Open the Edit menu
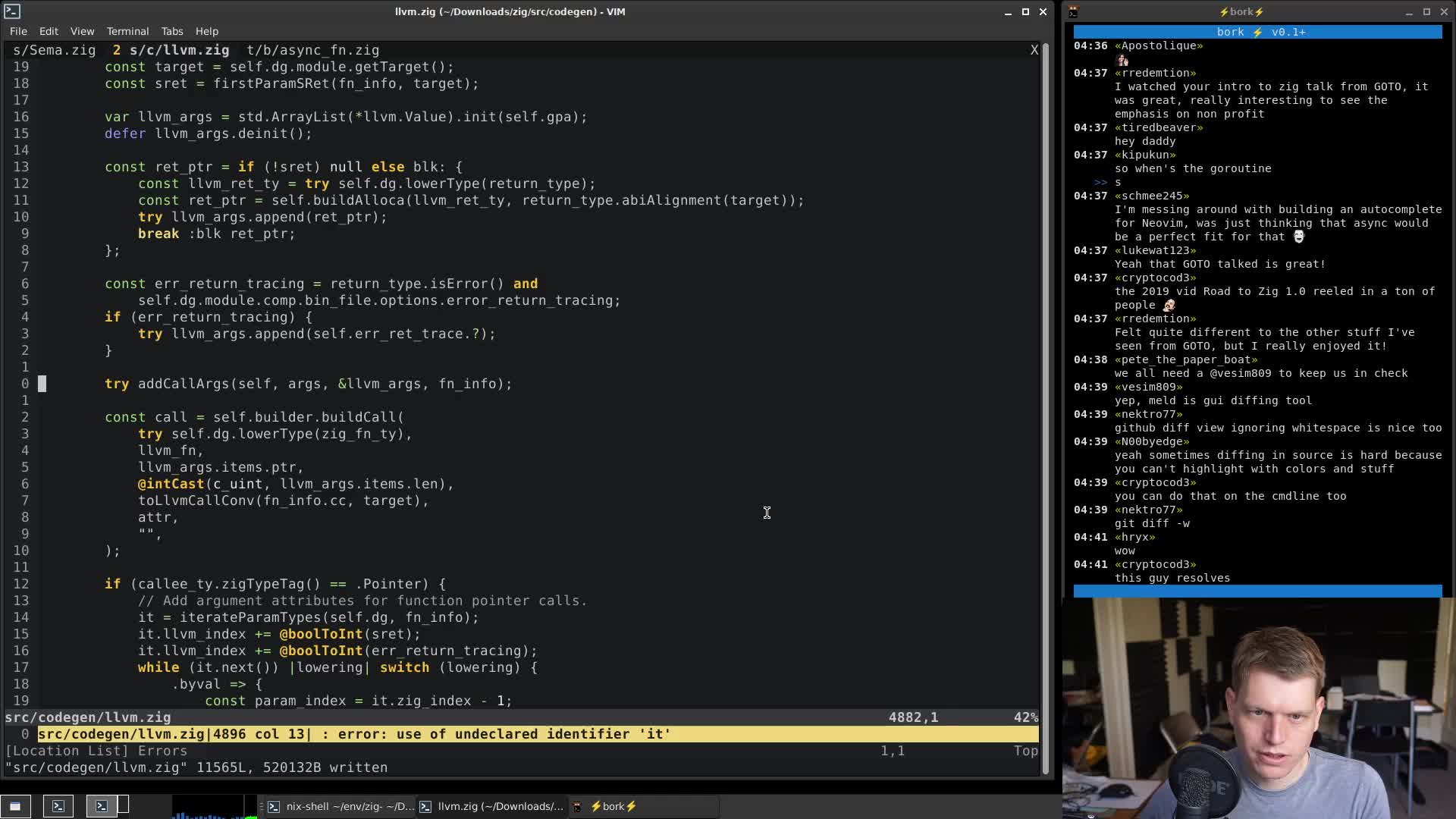Viewport: 1456px width, 819px height. [x=49, y=31]
